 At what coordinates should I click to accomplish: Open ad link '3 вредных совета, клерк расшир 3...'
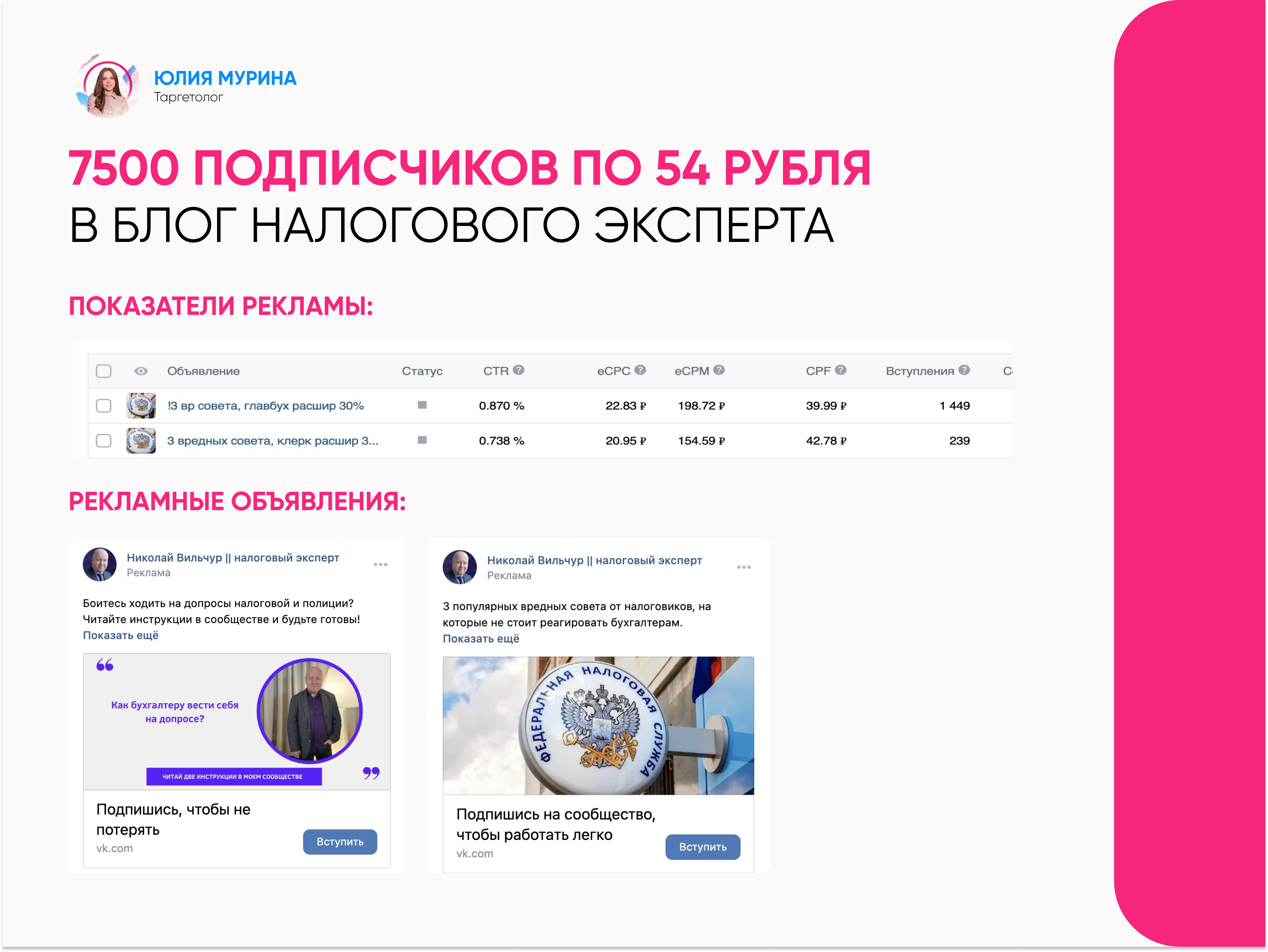coord(273,441)
